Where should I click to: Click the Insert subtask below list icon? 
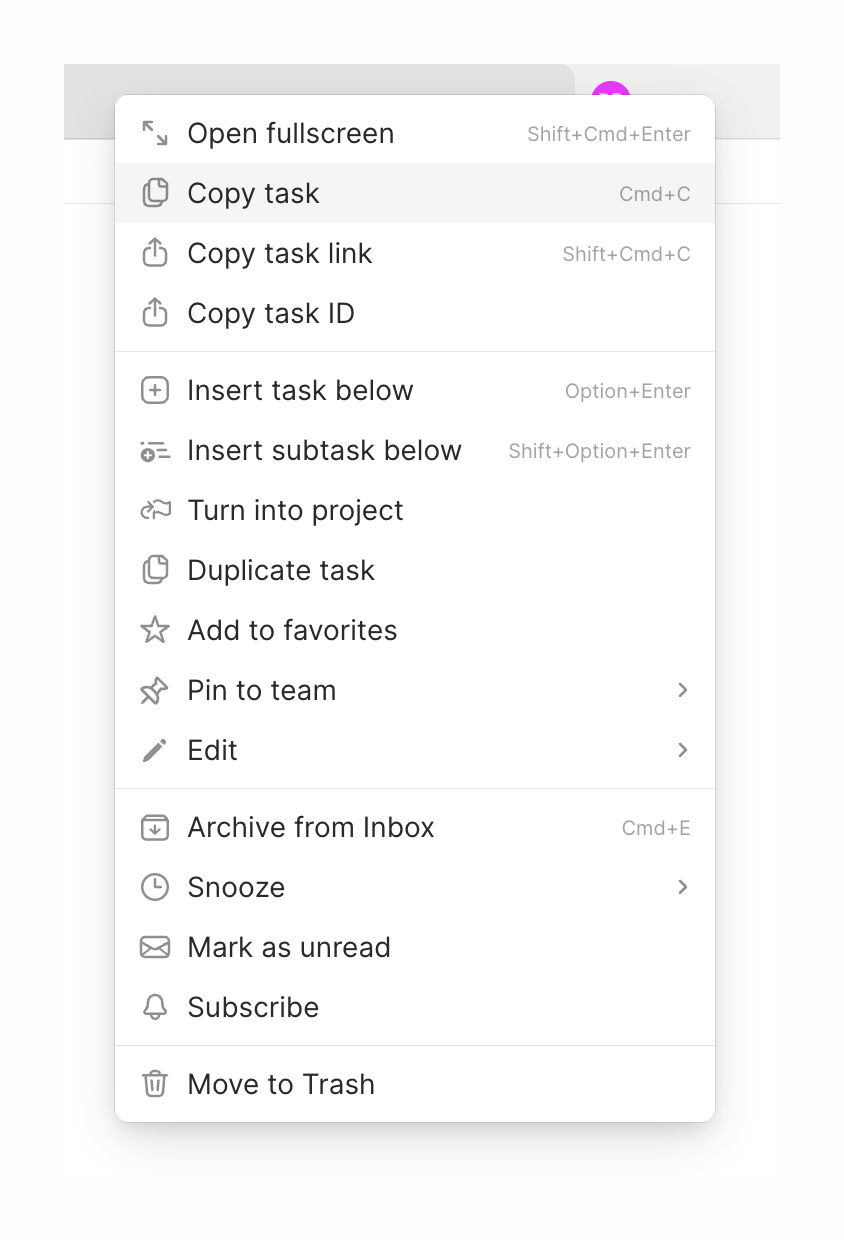coord(155,450)
